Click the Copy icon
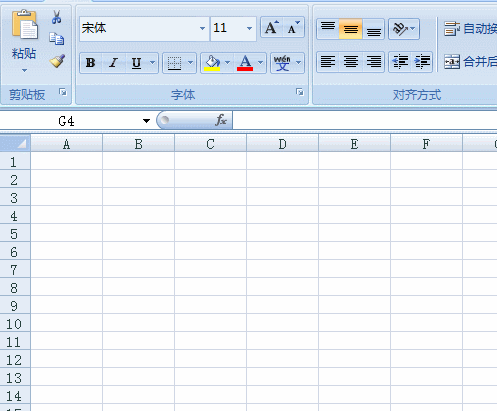 56,39
